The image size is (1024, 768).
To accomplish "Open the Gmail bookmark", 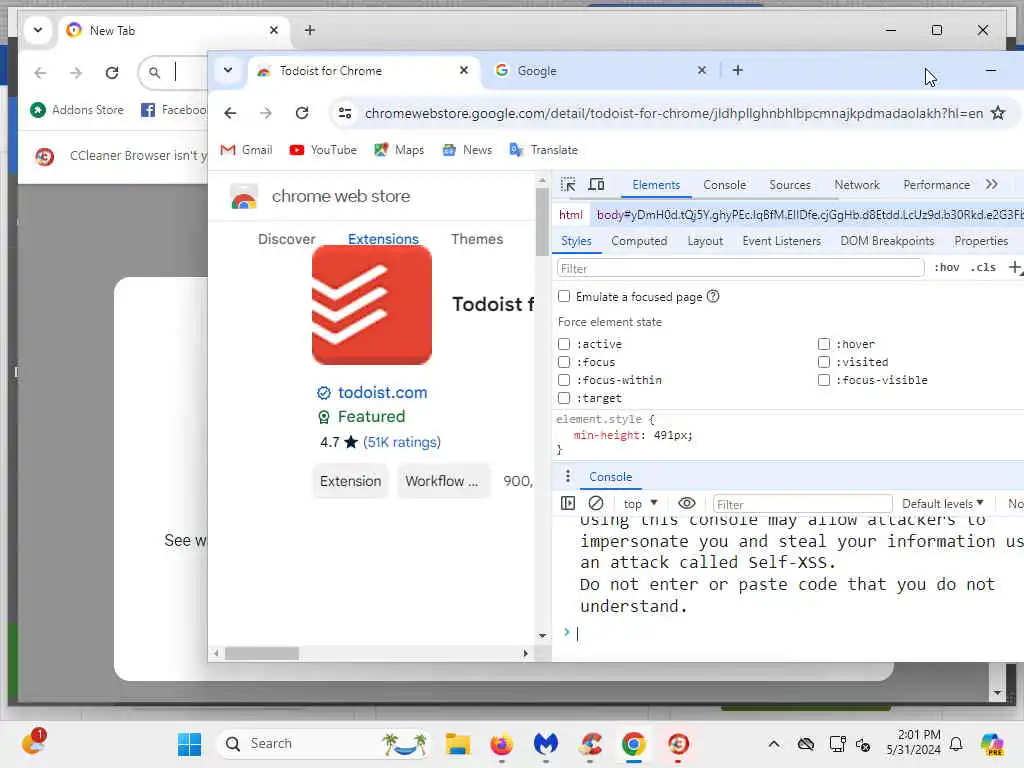I will (x=246, y=150).
